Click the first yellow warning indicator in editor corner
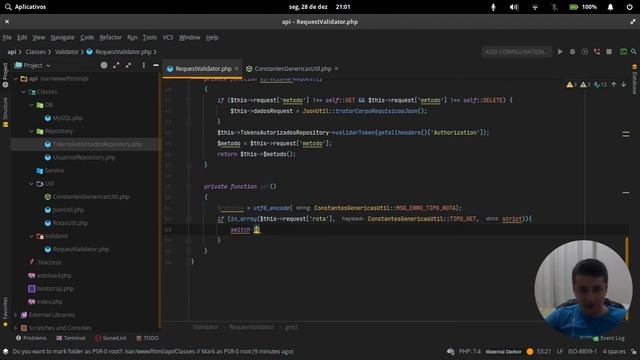This screenshot has width=640, height=360. (571, 84)
